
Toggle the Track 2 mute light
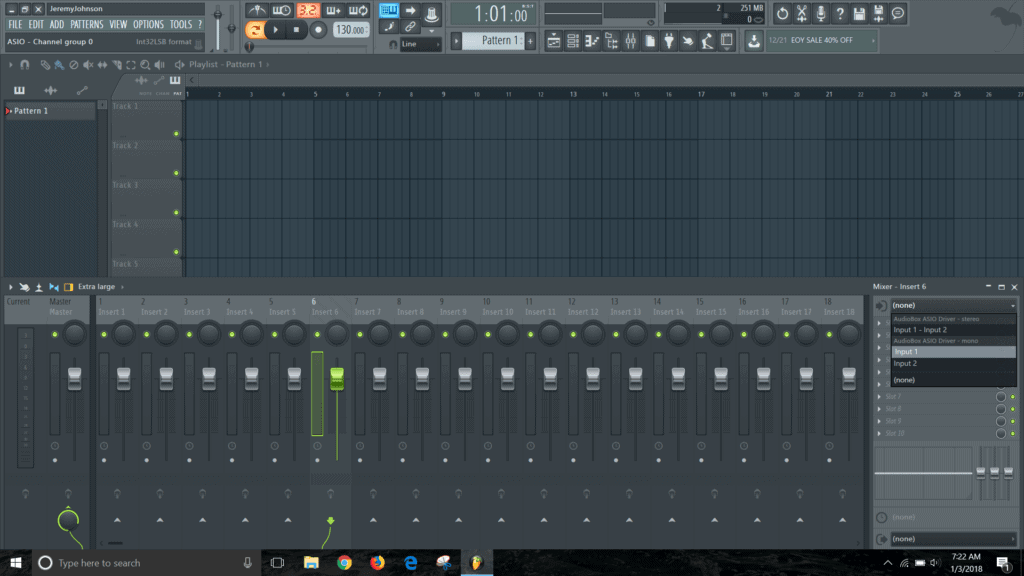[x=176, y=173]
